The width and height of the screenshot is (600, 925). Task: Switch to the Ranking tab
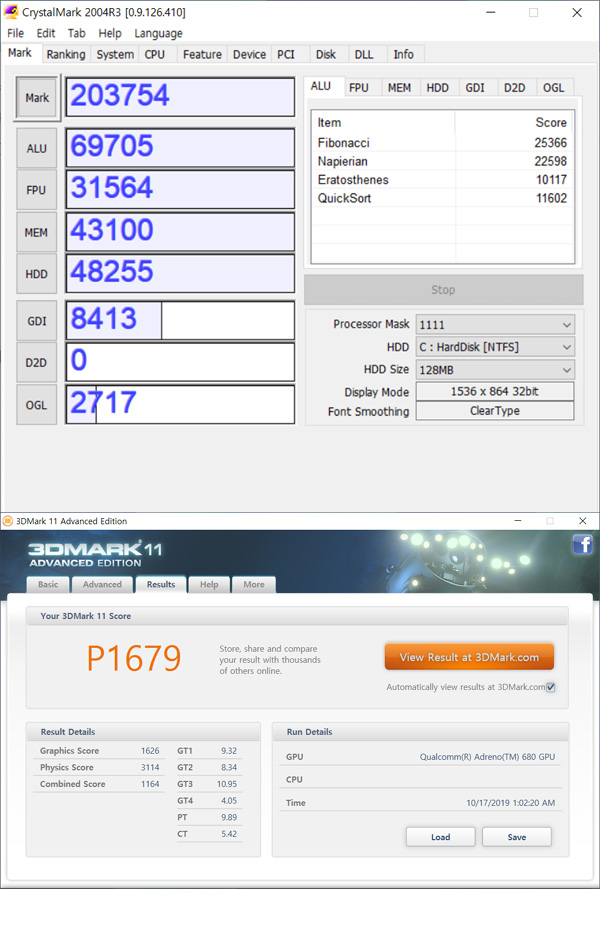tap(65, 54)
